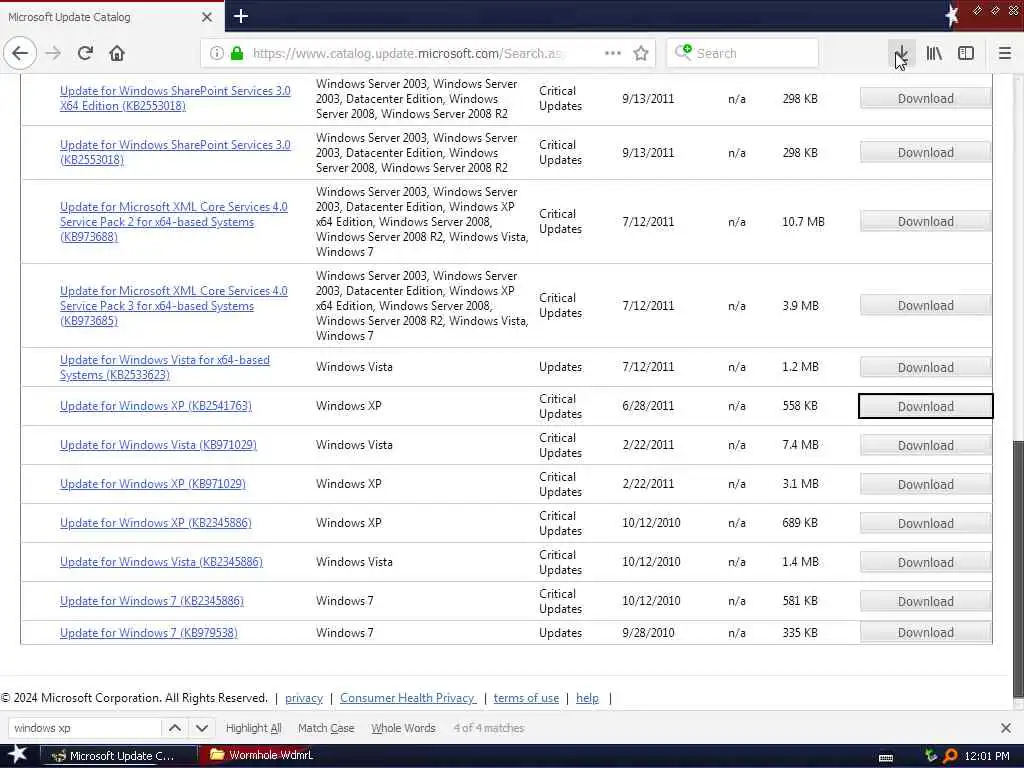Open the terms of use link

pos(526,698)
